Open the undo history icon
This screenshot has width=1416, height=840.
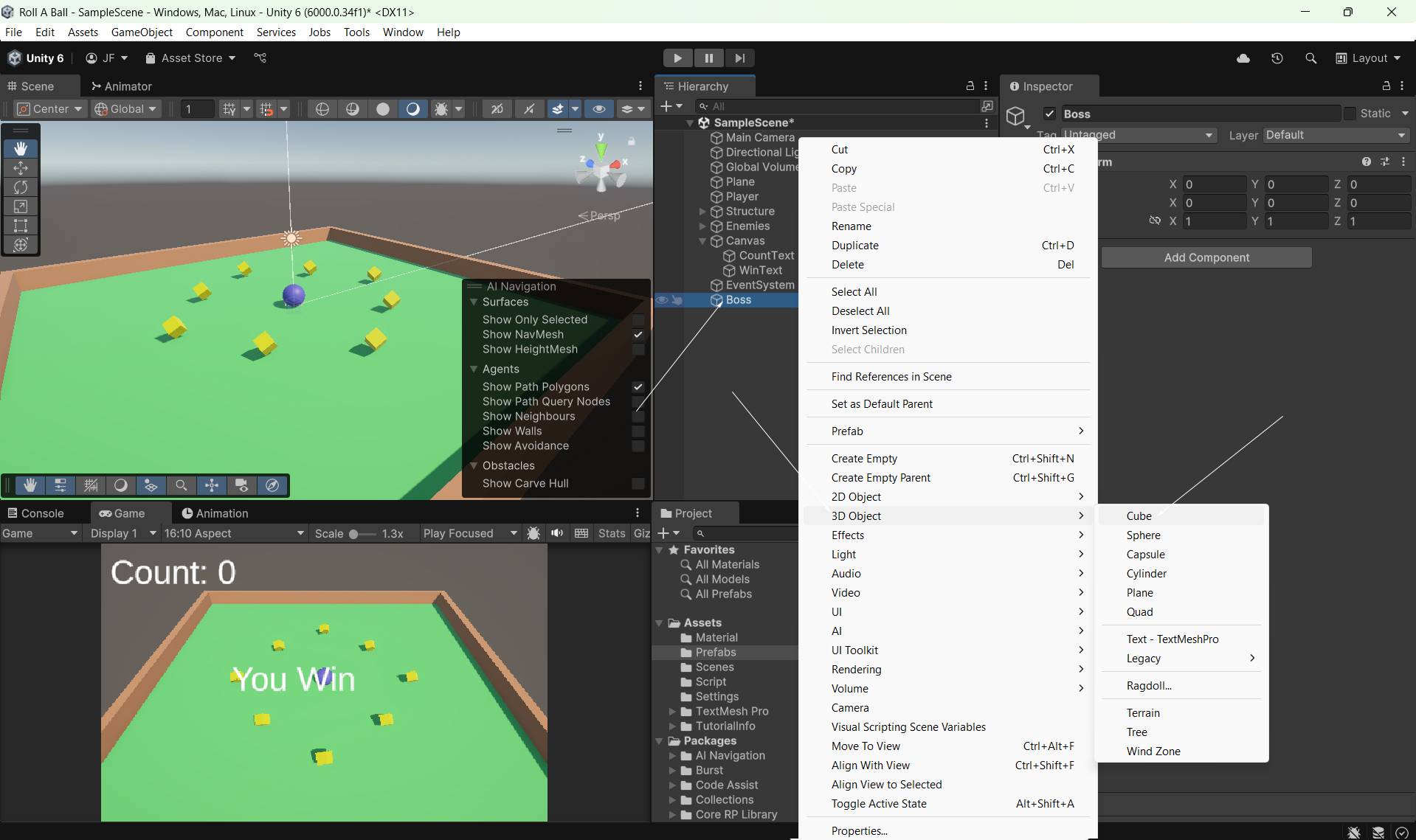click(1277, 58)
